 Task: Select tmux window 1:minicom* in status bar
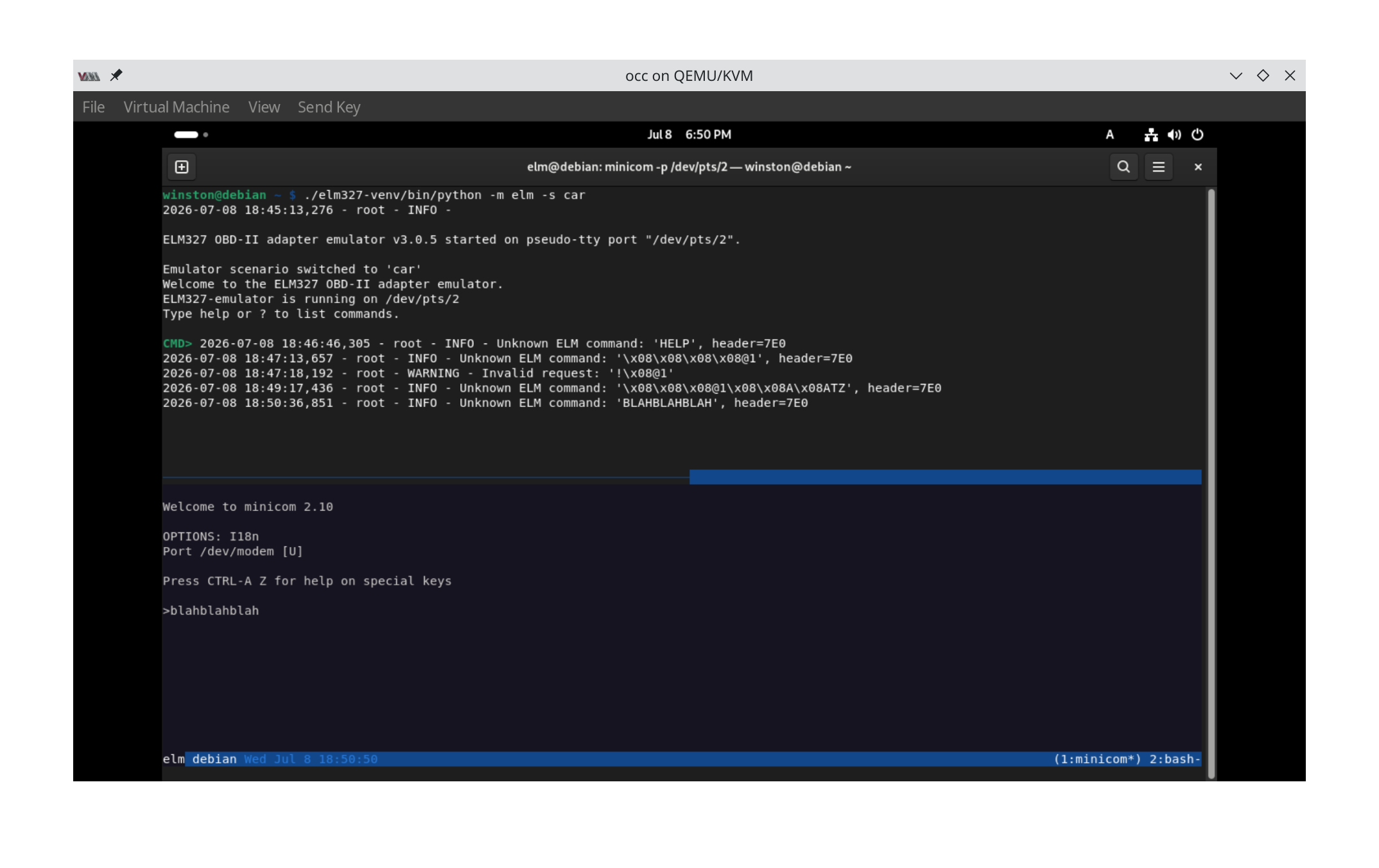(1098, 759)
